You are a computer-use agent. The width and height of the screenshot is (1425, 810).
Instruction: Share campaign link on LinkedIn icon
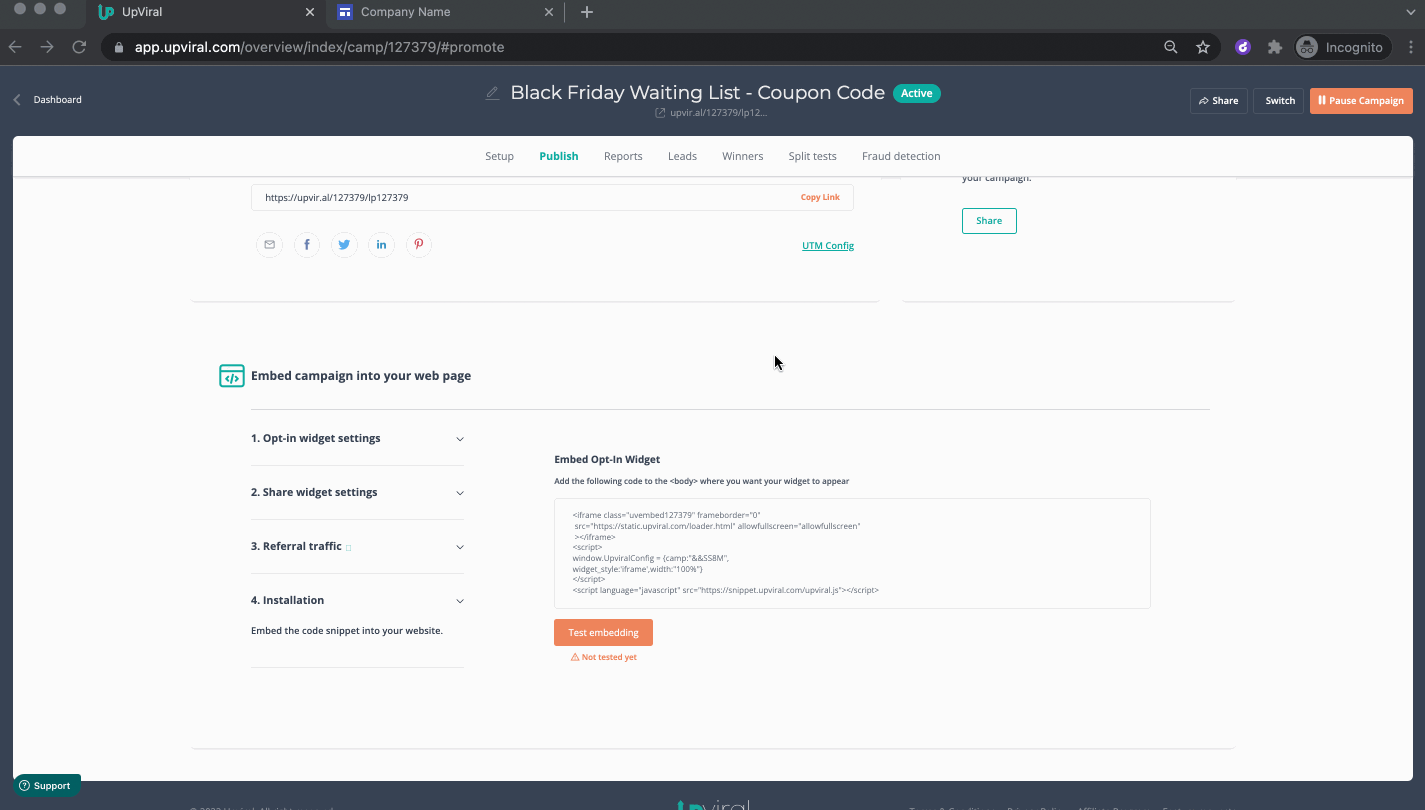coord(381,245)
